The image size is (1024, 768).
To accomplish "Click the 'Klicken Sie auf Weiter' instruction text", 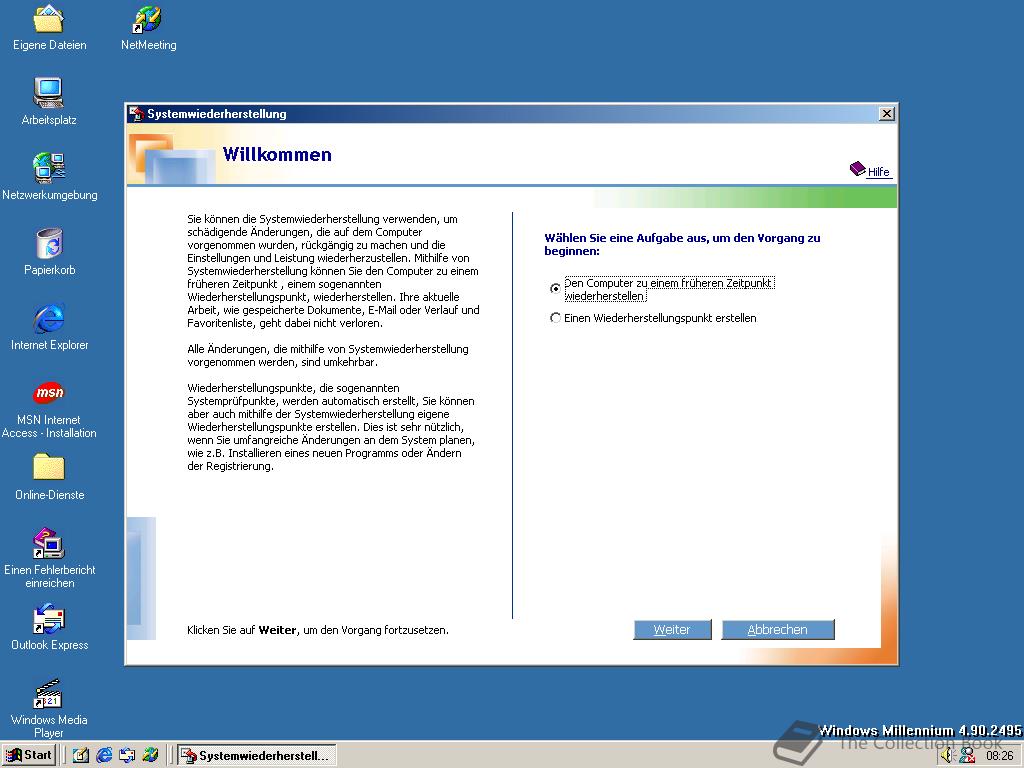I will pyautogui.click(x=317, y=630).
